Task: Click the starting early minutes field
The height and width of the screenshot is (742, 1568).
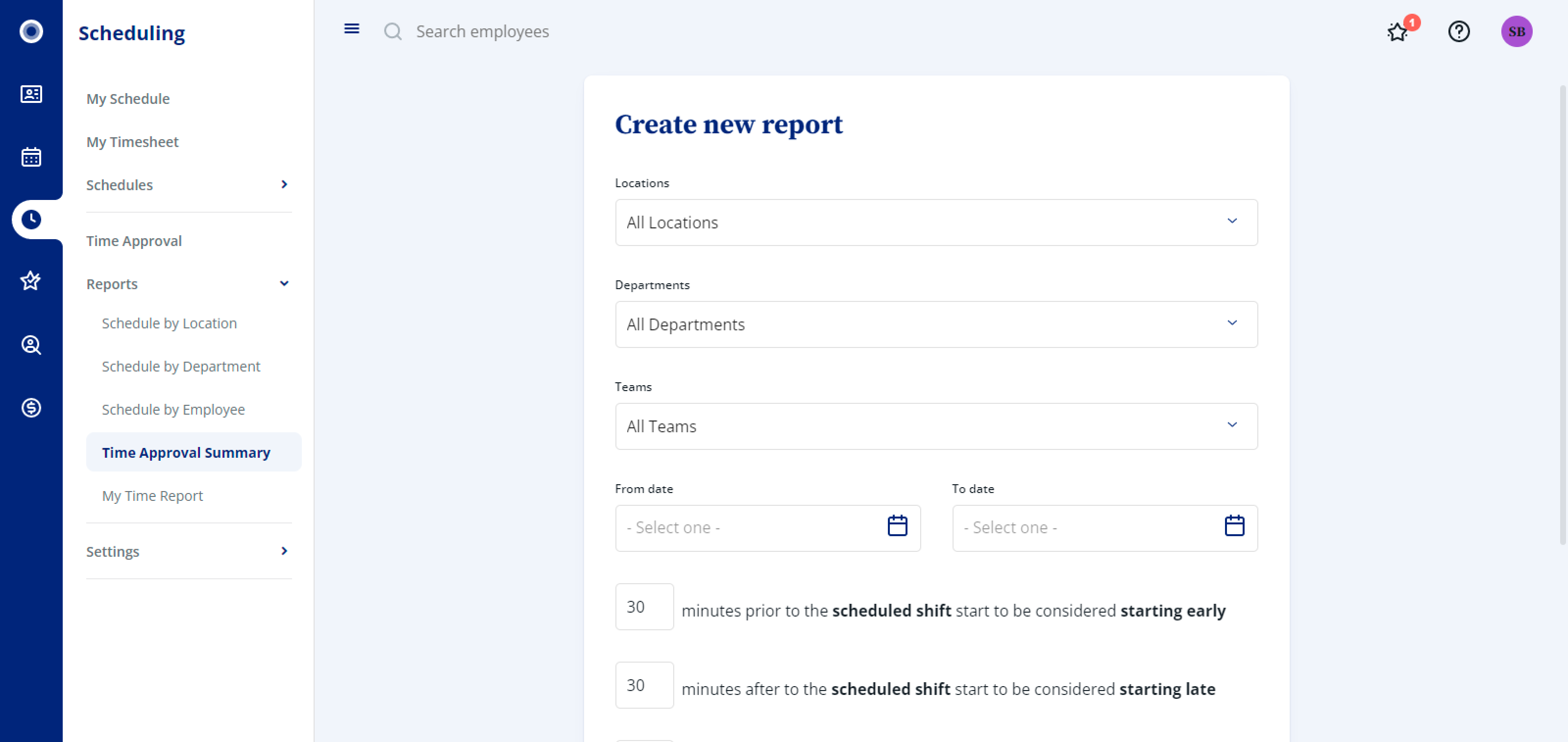Action: 644,607
